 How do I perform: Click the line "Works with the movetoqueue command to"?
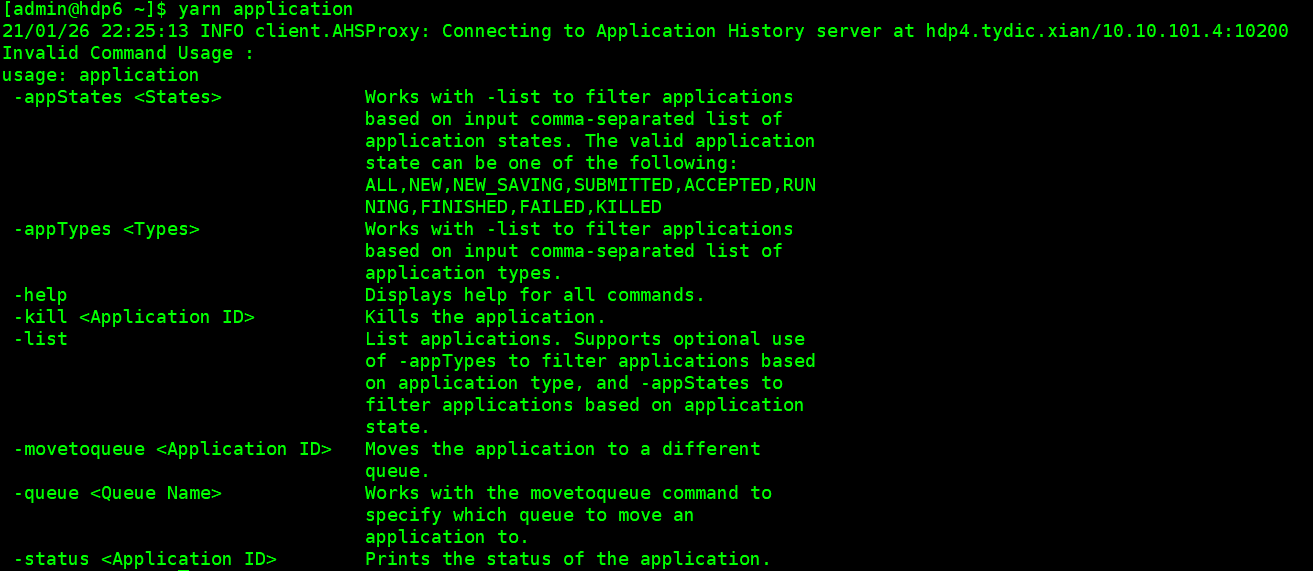click(x=568, y=493)
